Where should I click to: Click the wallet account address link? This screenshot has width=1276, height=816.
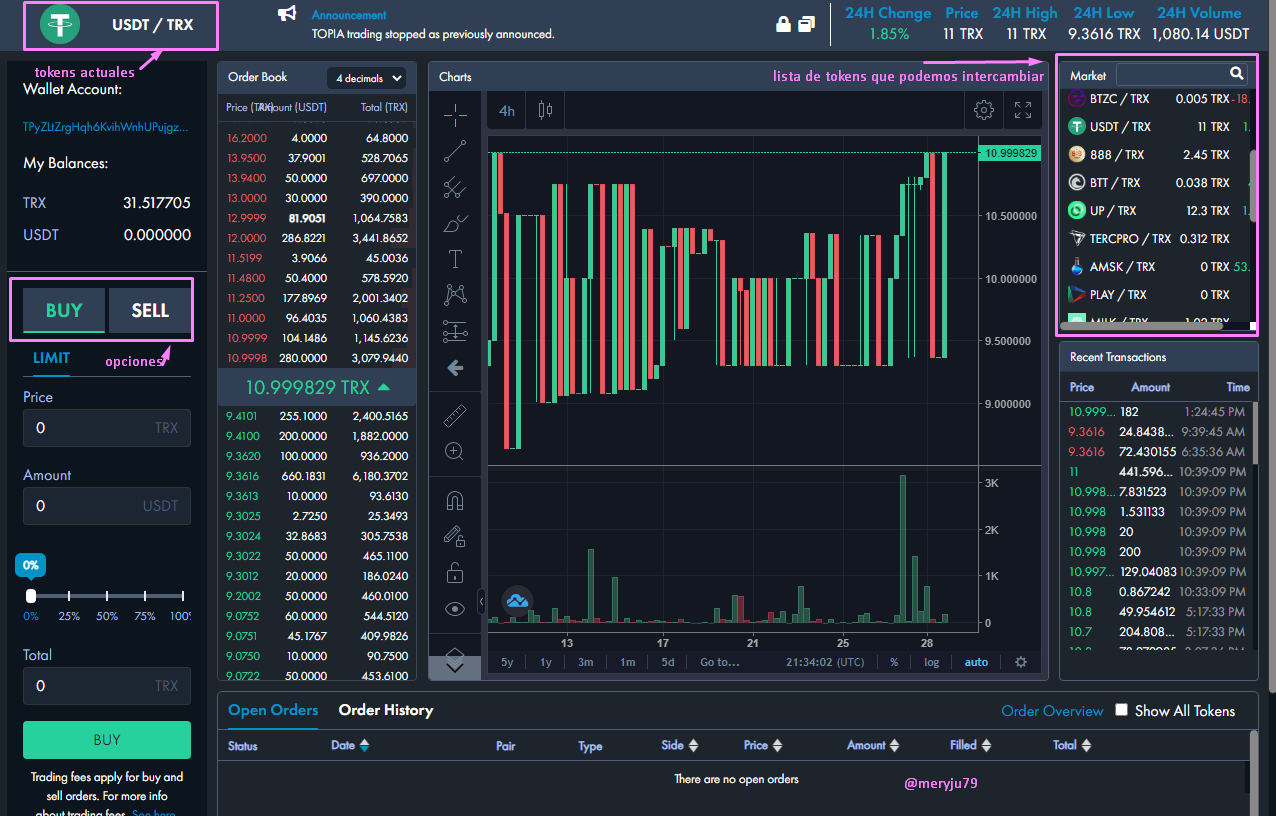(106, 127)
